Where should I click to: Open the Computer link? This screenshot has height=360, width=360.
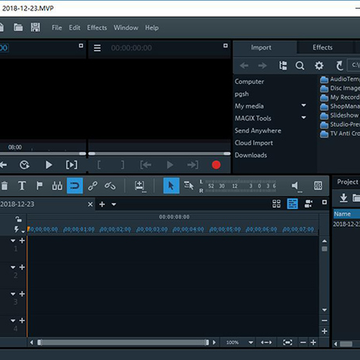click(x=249, y=81)
